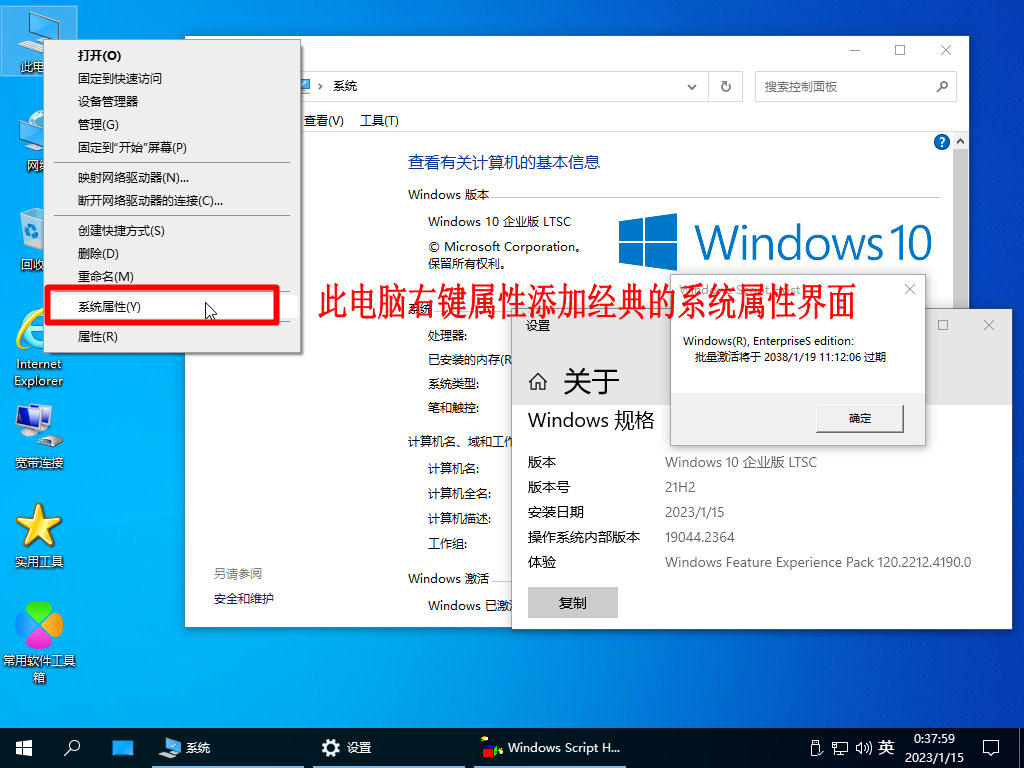1024x768 pixels.
Task: Open the 宽带连接 desktop shortcut
Action: [x=39, y=427]
